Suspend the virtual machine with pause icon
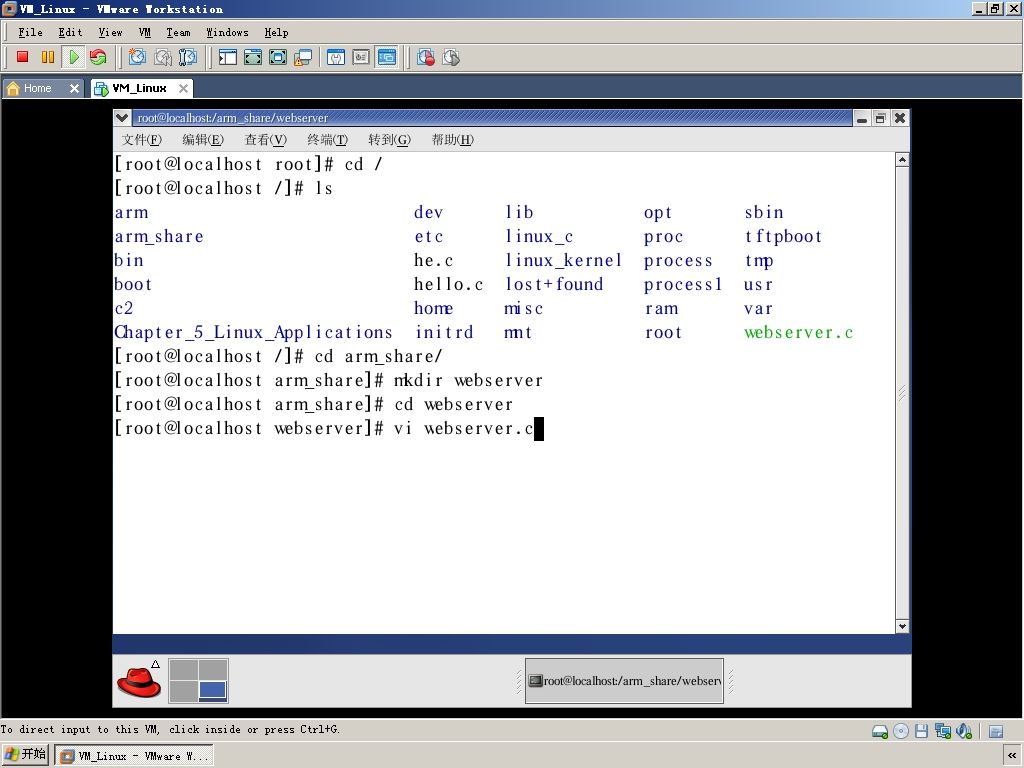Screen dimensions: 1024x768 coord(48,57)
